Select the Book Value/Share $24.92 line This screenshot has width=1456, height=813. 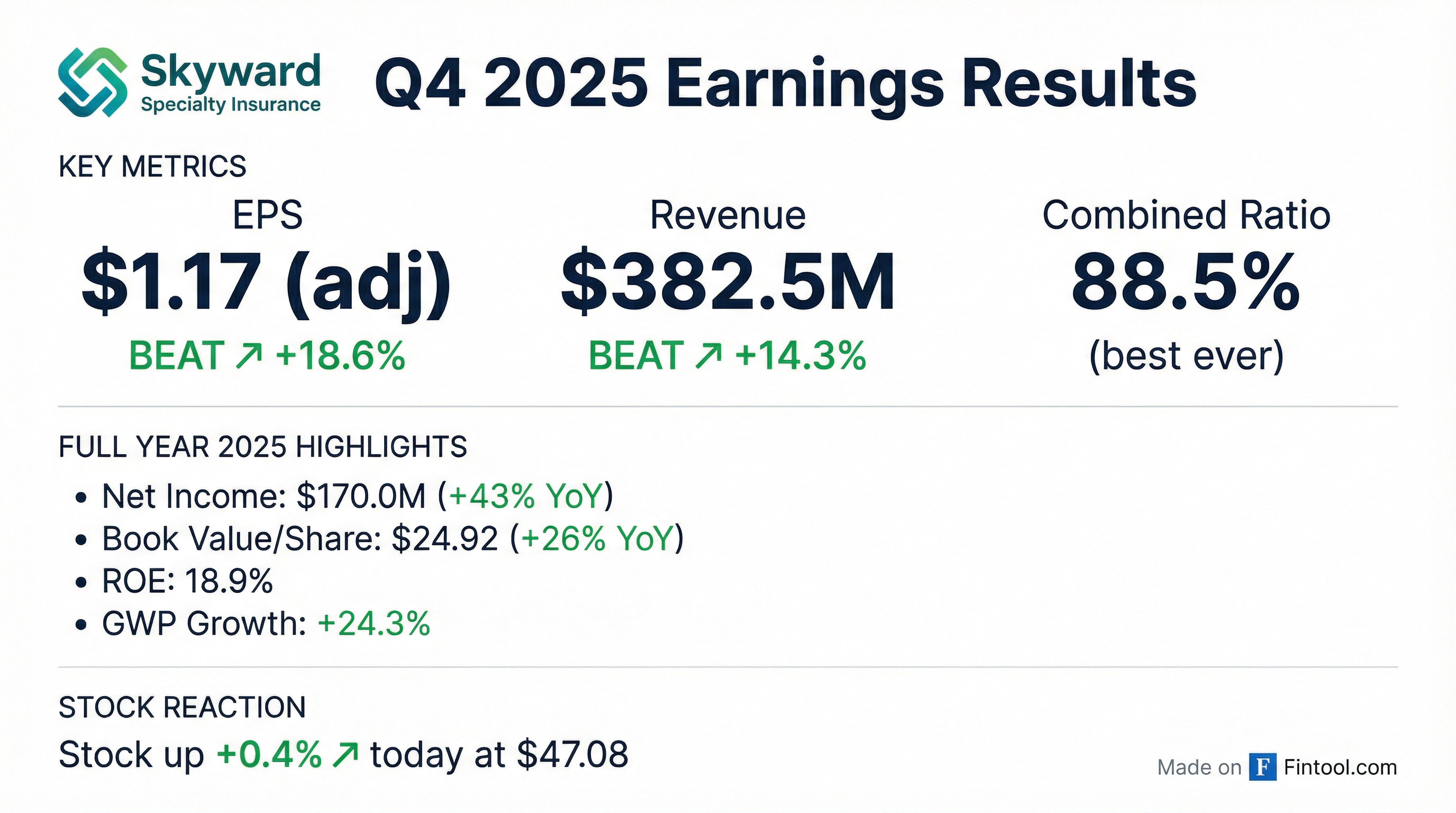click(392, 538)
